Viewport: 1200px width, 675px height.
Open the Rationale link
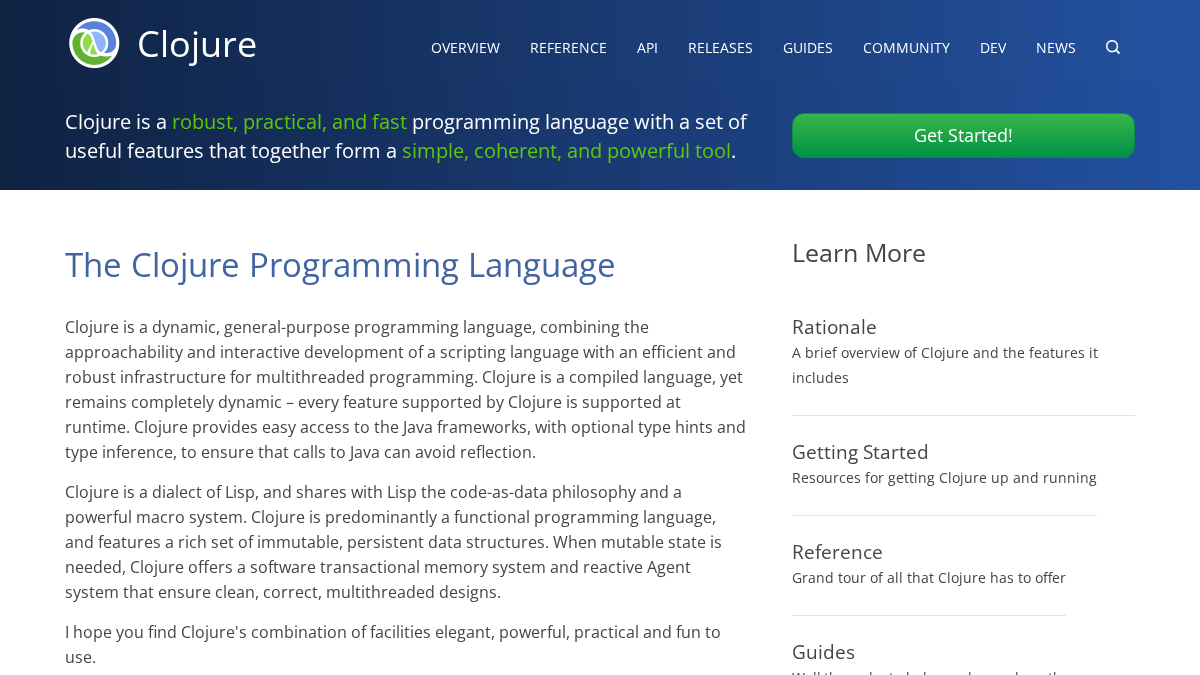click(x=834, y=327)
